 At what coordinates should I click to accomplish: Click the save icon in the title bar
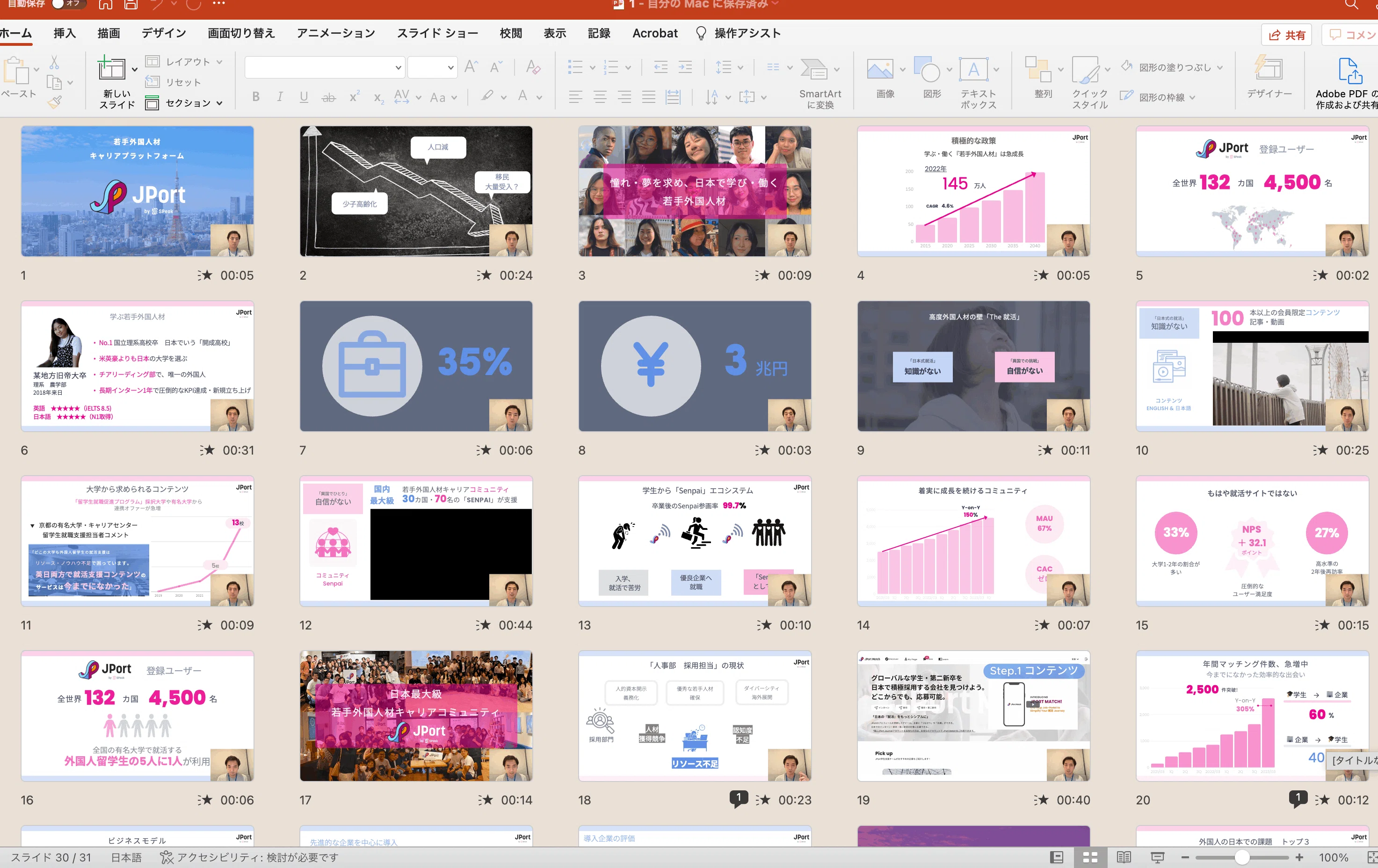[x=131, y=5]
